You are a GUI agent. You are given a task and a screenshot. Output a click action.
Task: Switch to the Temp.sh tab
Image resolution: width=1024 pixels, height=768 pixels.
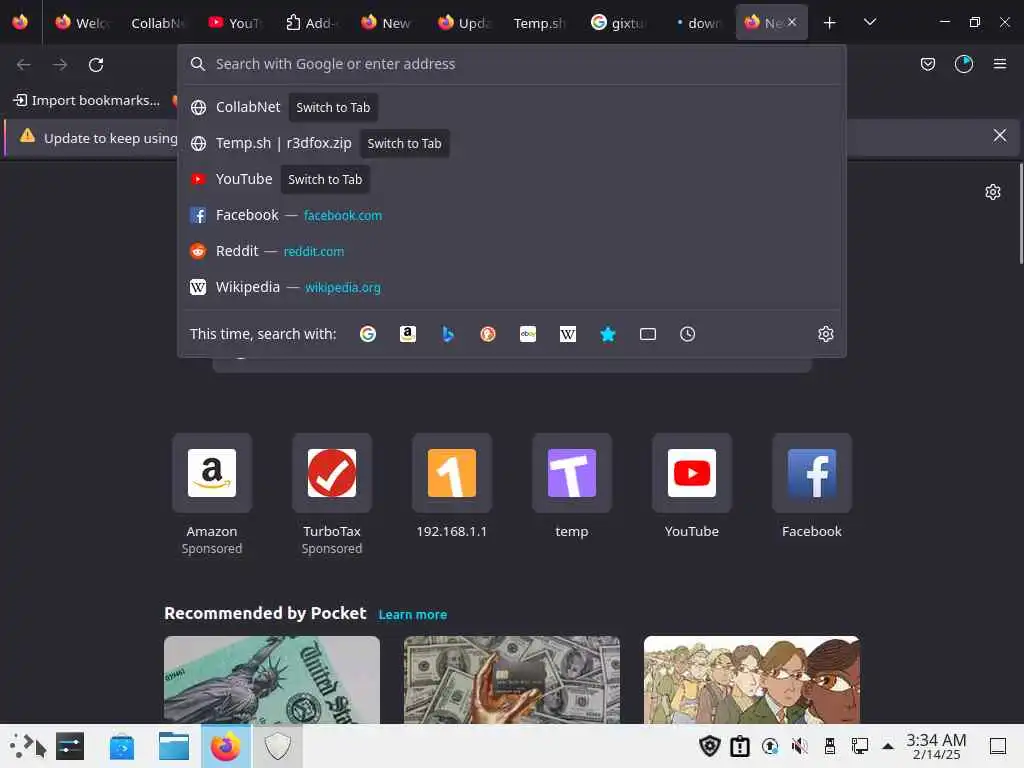pyautogui.click(x=539, y=23)
